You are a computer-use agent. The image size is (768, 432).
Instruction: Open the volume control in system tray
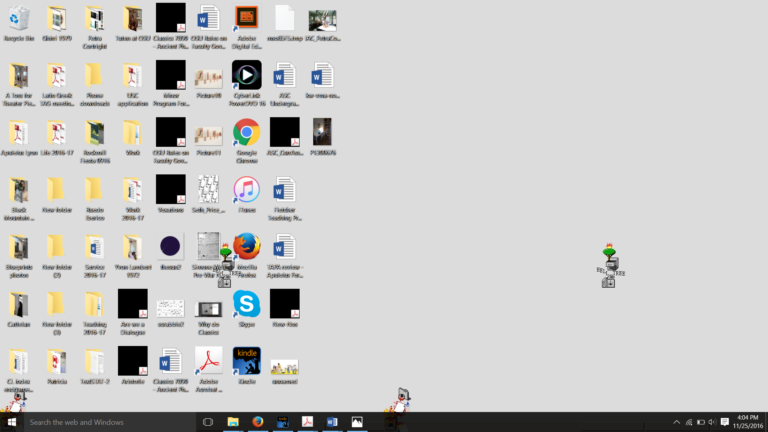click(x=711, y=422)
